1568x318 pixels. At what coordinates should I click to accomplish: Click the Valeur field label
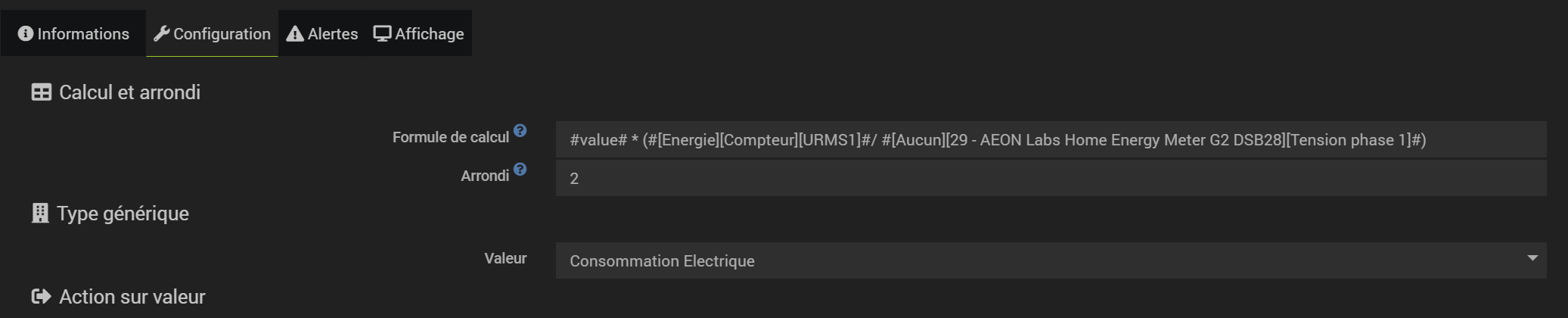(505, 258)
